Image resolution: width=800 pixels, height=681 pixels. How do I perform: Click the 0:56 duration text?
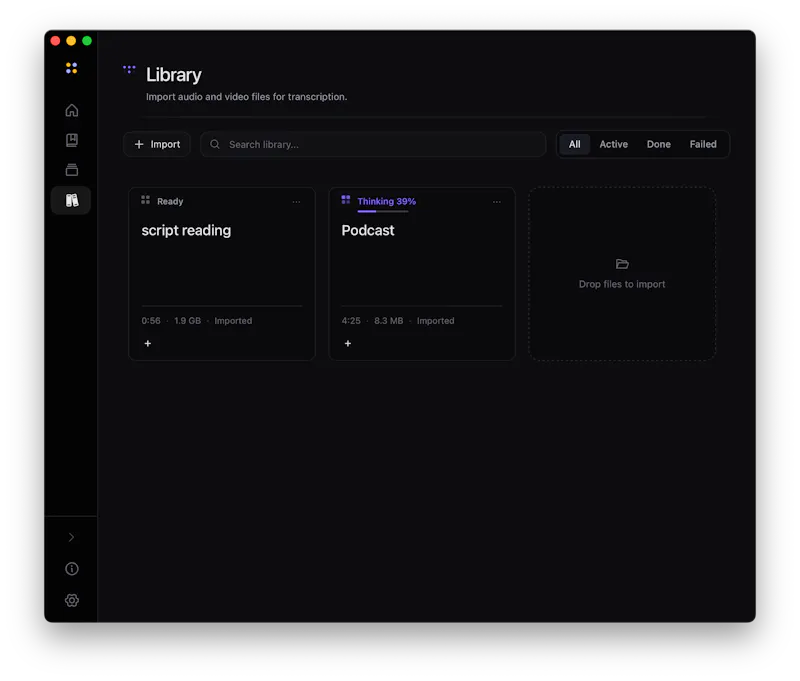(151, 321)
